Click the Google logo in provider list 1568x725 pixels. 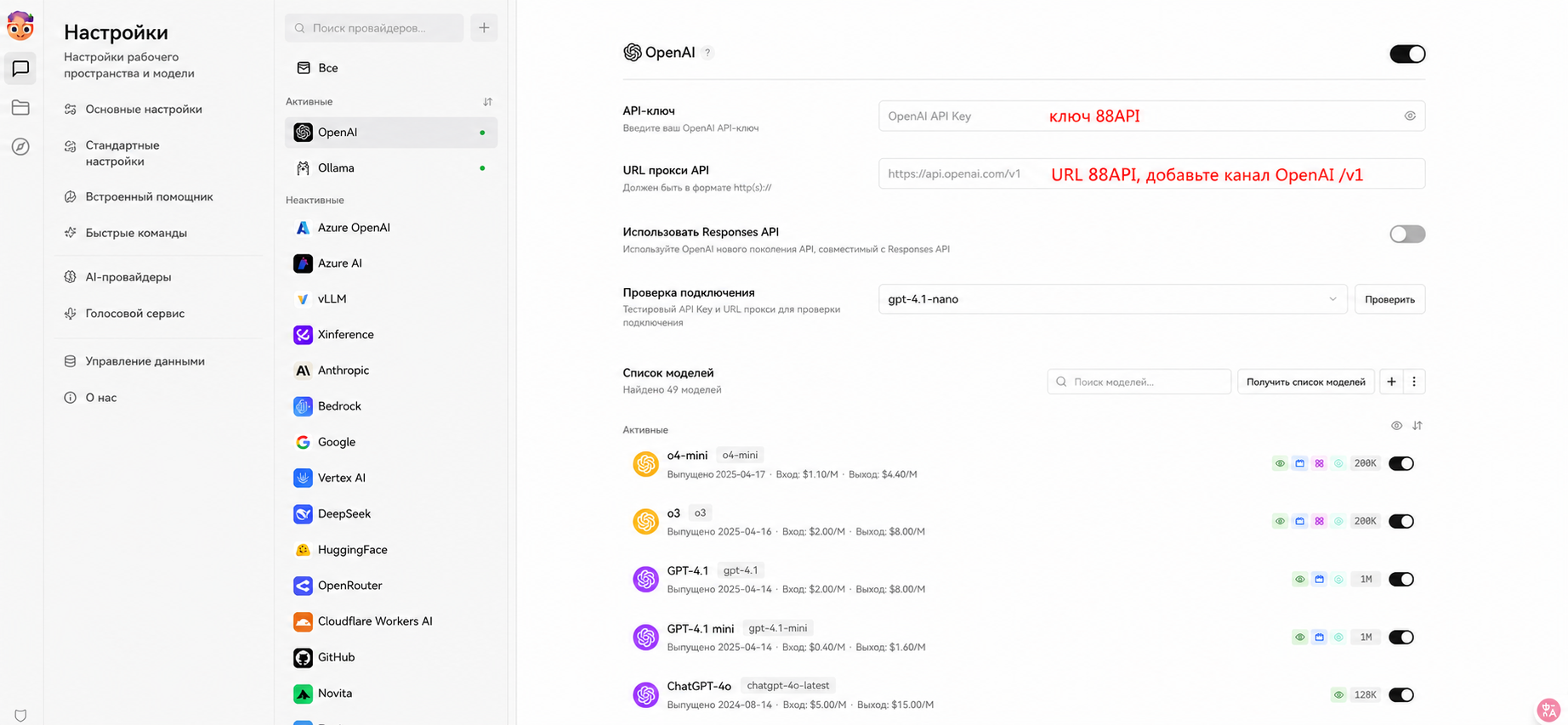(x=303, y=442)
